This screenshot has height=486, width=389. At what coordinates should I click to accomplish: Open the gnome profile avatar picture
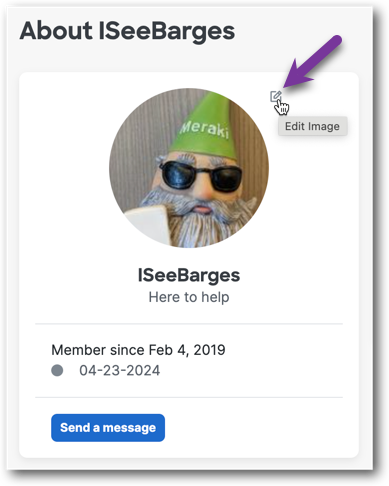point(189,168)
